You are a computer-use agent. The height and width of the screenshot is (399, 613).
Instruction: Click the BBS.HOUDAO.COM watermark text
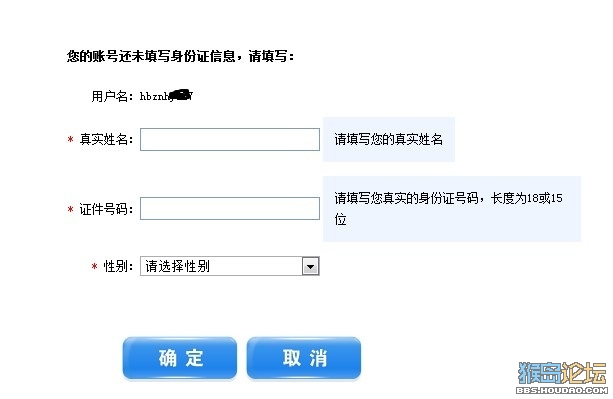point(562,390)
